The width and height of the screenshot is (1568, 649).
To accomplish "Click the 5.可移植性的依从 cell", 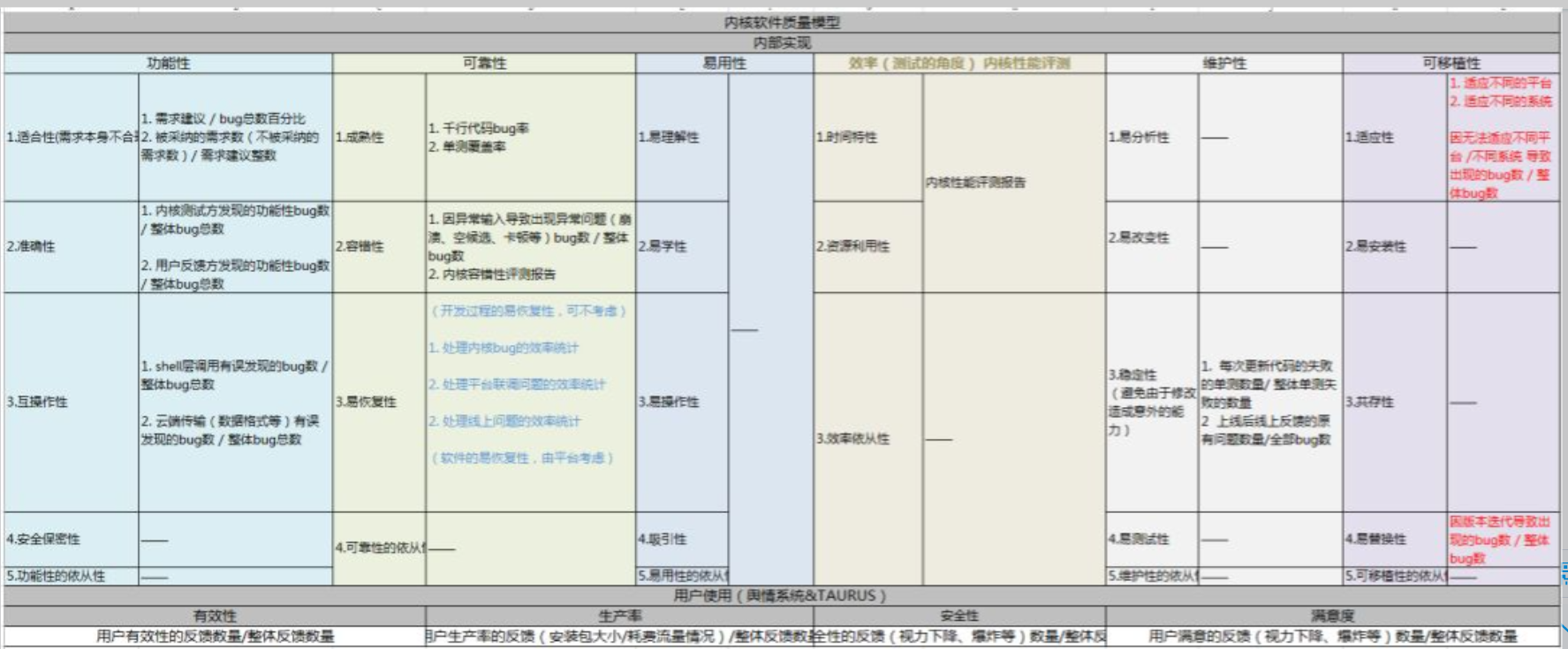I will [1395, 576].
